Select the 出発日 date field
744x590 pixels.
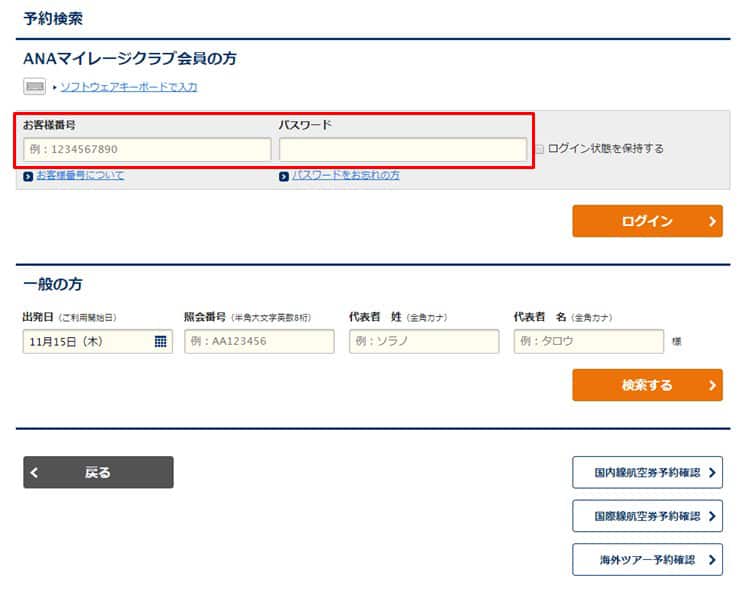click(x=85, y=342)
